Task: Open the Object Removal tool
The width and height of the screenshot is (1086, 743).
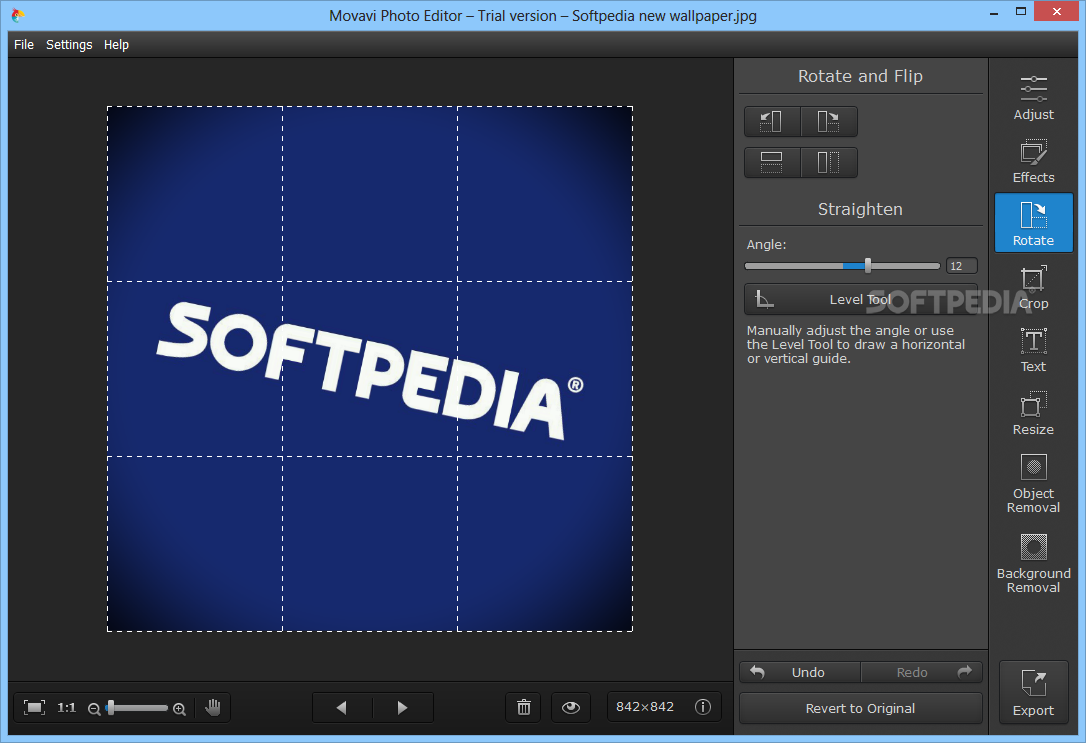Action: pos(1033,483)
